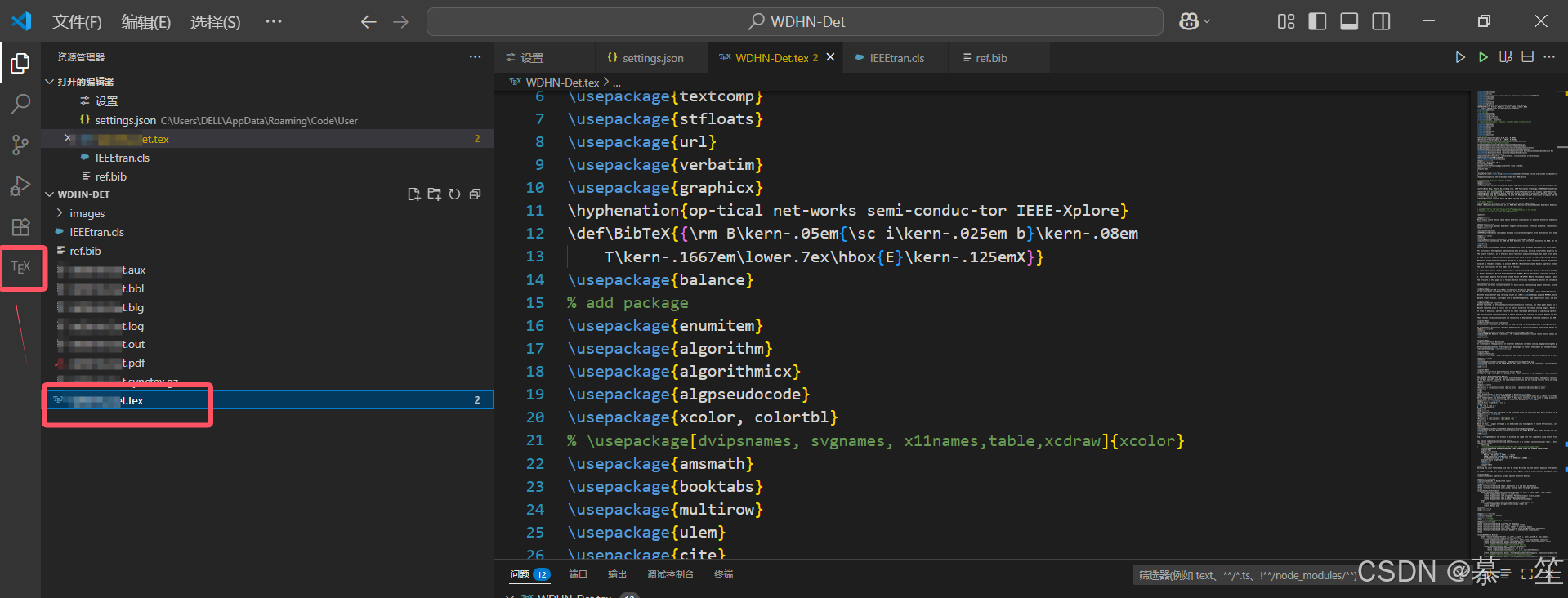This screenshot has width=1568, height=598.
Task: Create new file in WDHN-DET folder
Action: coord(414,194)
